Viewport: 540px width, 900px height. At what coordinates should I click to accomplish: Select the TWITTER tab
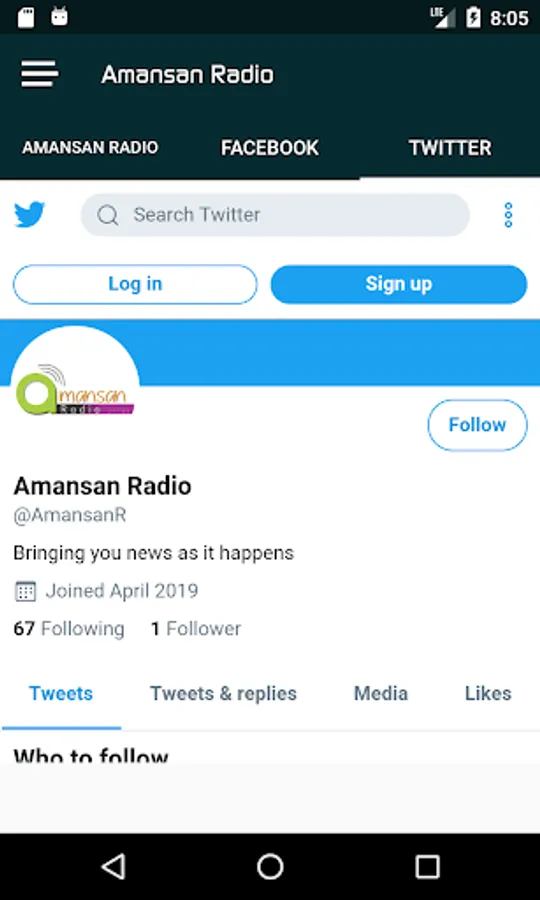pyautogui.click(x=450, y=148)
